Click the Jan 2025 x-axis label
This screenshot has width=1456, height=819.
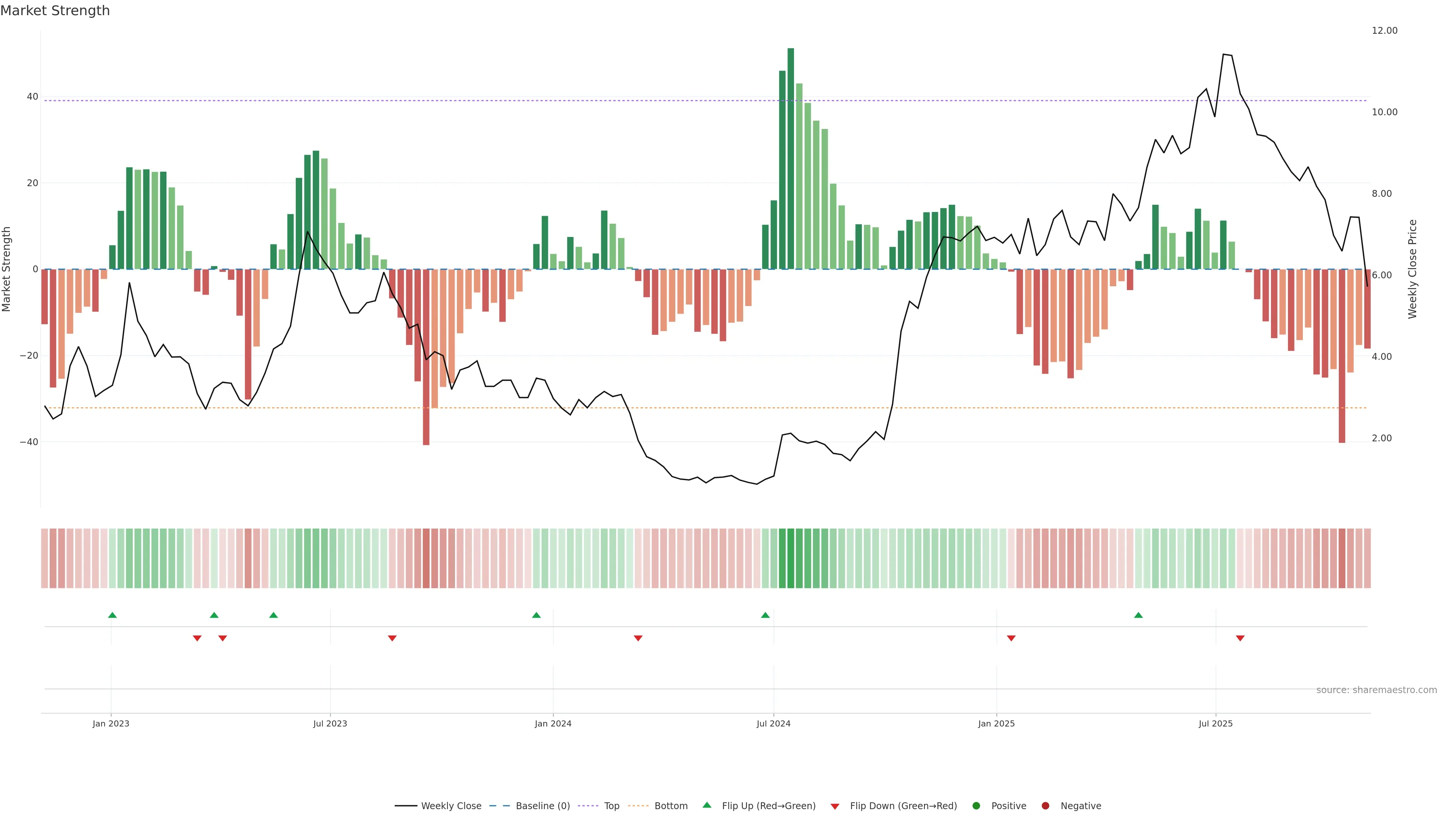coord(996,723)
